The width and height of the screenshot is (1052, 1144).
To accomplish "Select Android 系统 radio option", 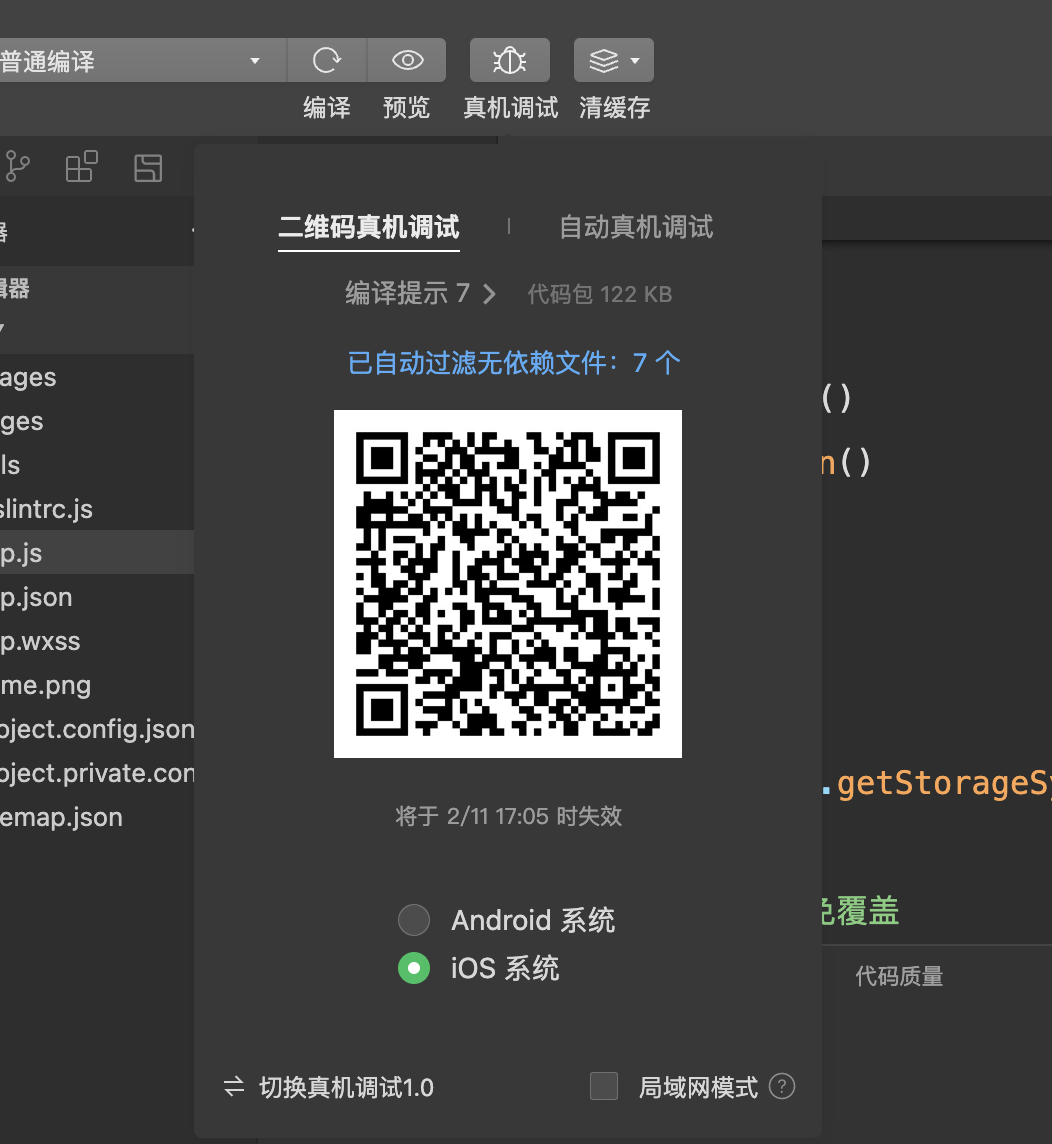I will pos(414,920).
